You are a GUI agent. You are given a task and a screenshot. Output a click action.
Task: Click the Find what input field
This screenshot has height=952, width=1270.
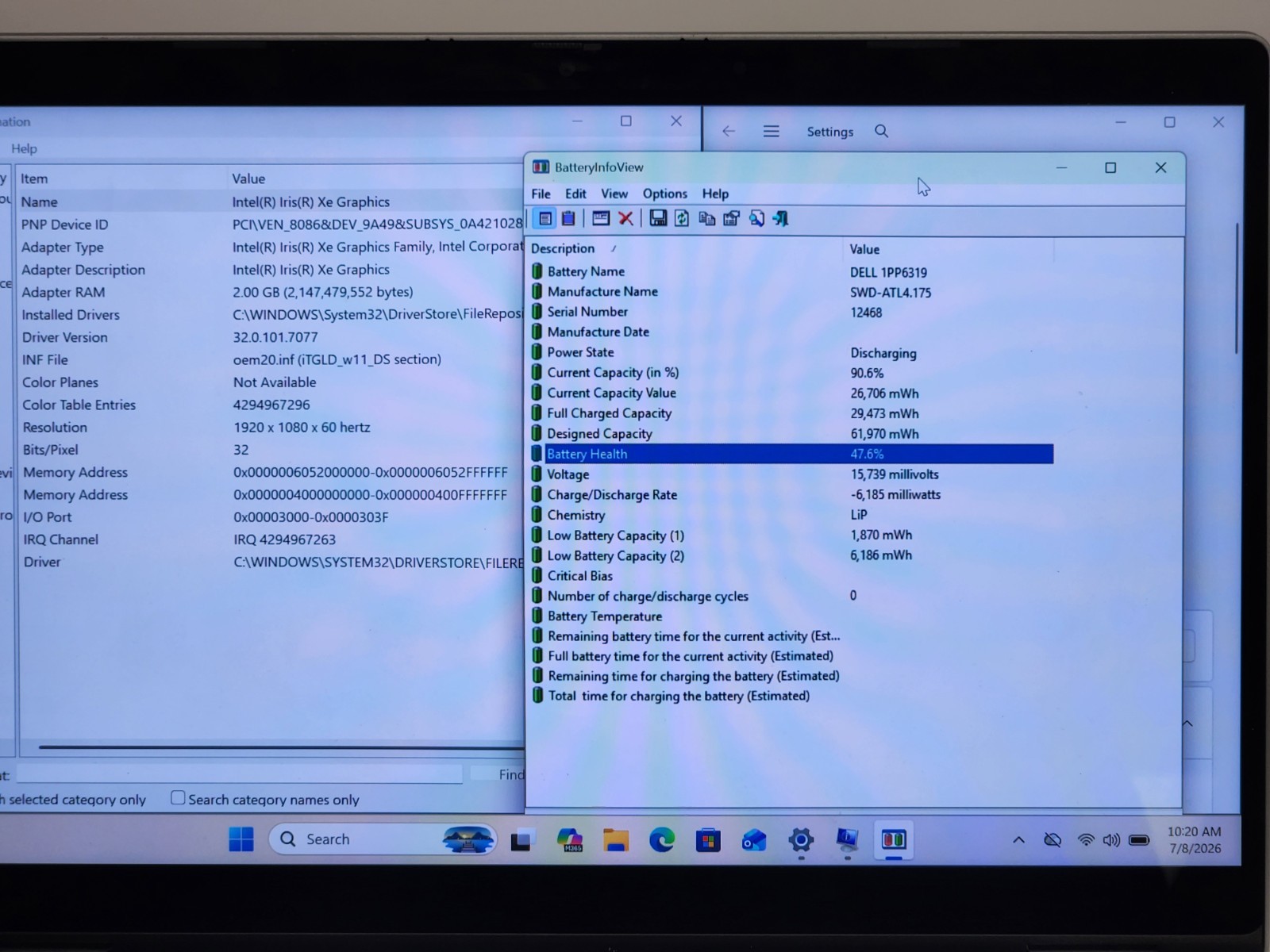click(239, 773)
